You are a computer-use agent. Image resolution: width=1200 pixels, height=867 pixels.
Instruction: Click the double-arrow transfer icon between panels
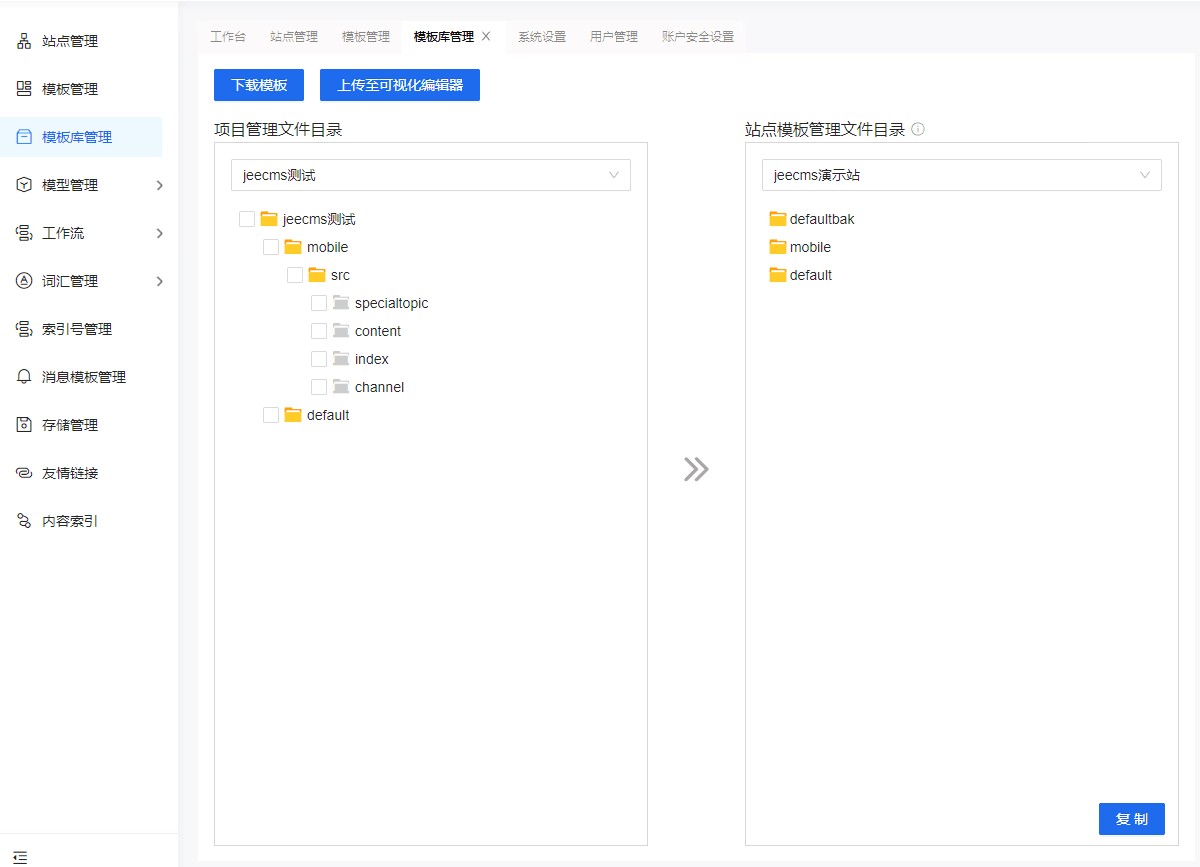[696, 469]
